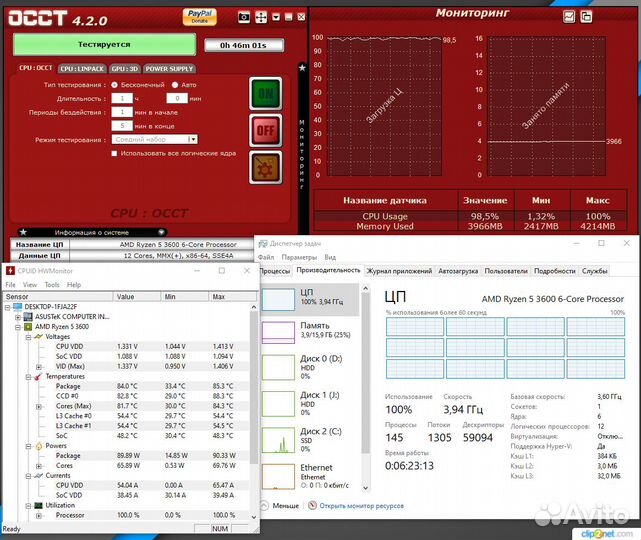Screen dimensions: 641x540
Task: Click the Value column header in HWMonitor
Action: (136, 296)
